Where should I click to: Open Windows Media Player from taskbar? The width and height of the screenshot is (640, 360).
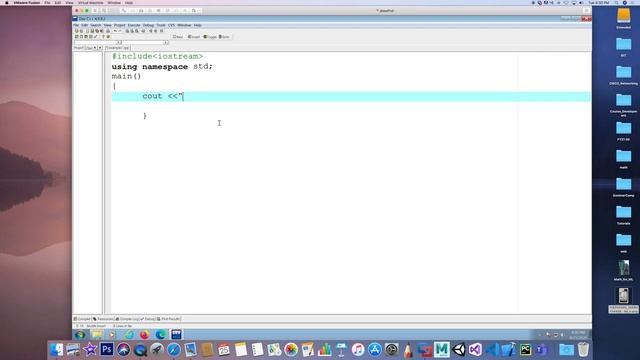click(112, 335)
